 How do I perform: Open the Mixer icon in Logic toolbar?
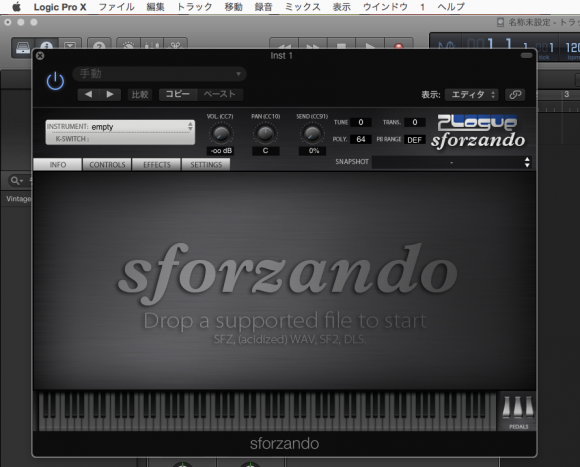152,45
